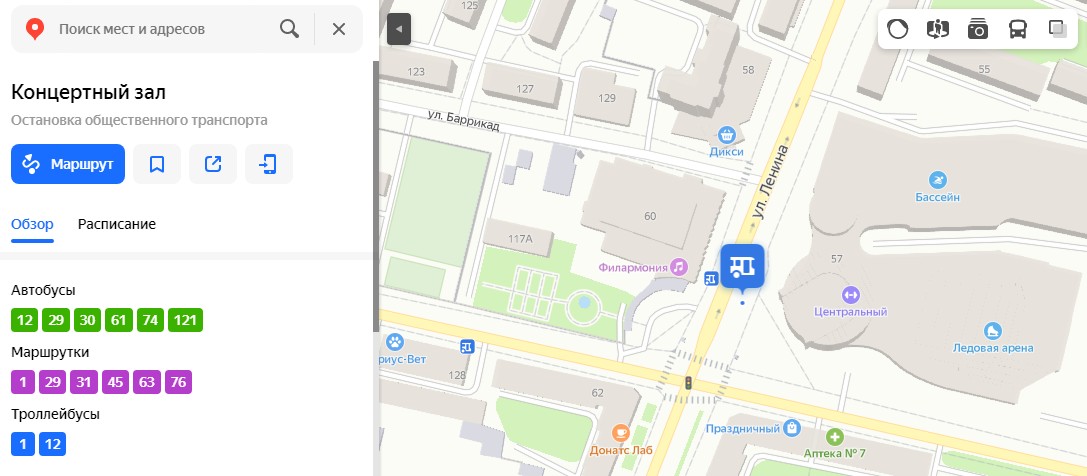Toggle the traffic layer icon
1087x476 pixels.
898,29
